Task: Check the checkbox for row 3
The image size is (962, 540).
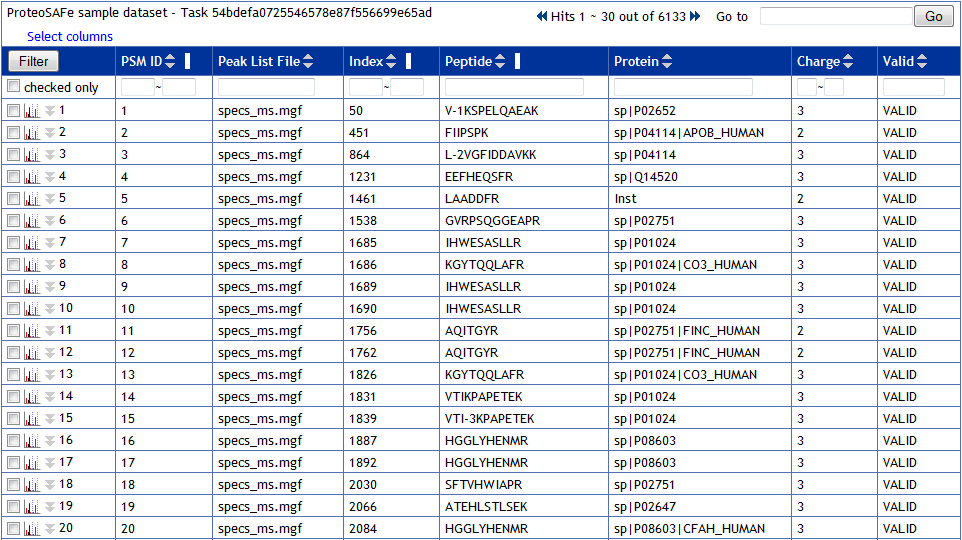Action: [13, 155]
